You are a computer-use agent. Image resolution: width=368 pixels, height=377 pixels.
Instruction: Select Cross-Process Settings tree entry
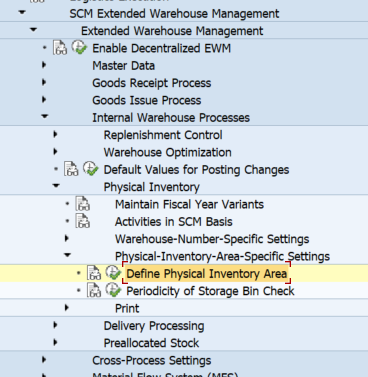152,360
